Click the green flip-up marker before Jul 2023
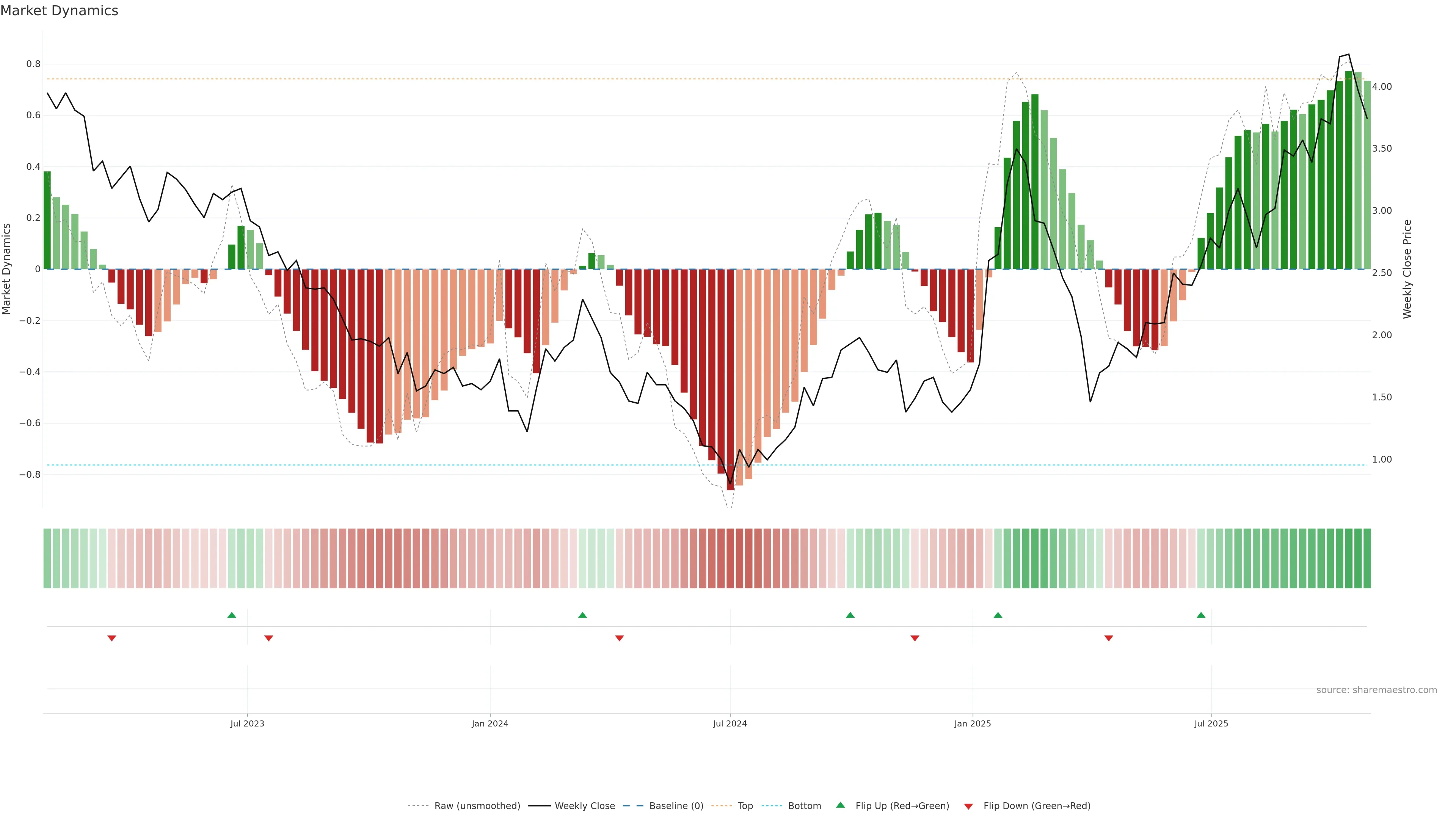 point(232,615)
